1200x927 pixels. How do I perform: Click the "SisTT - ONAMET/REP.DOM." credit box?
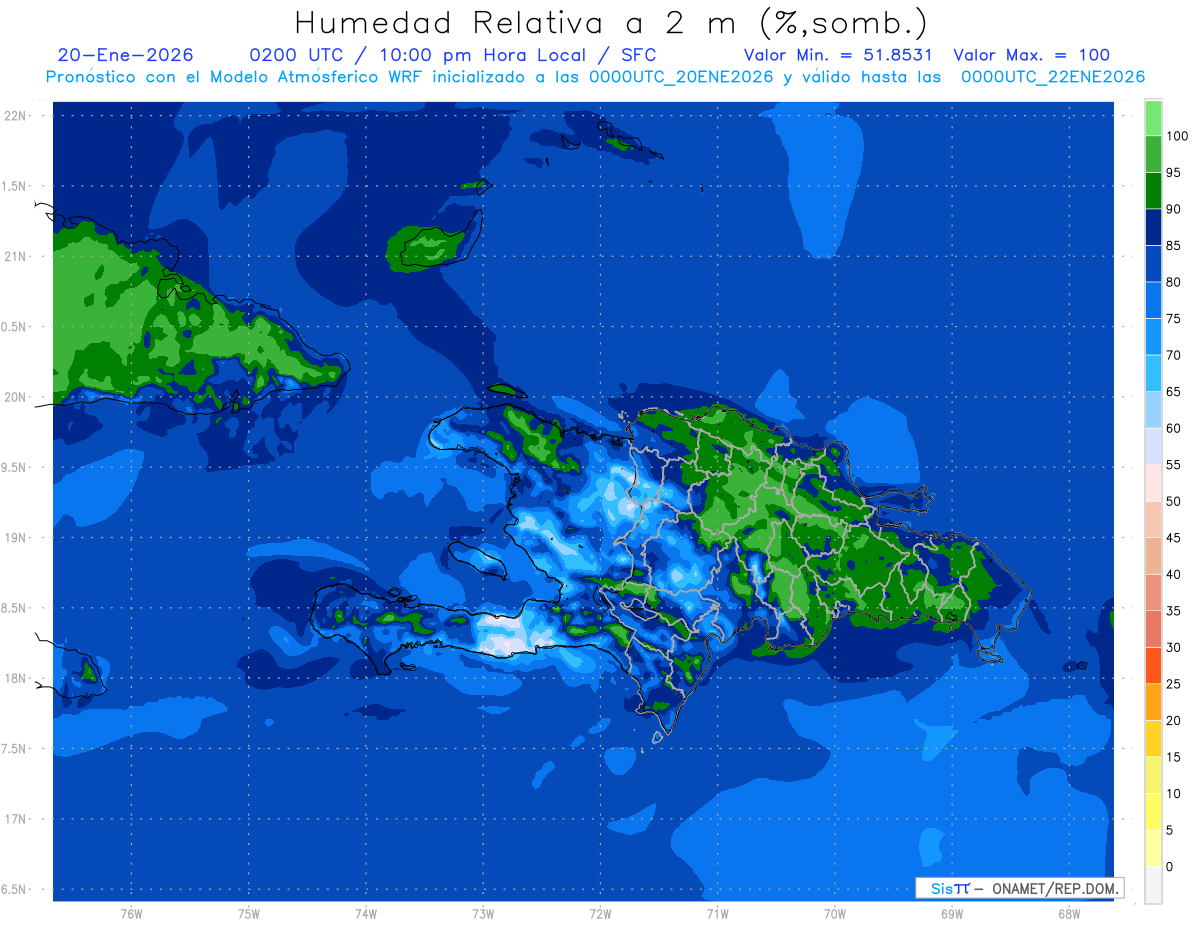tap(1019, 888)
